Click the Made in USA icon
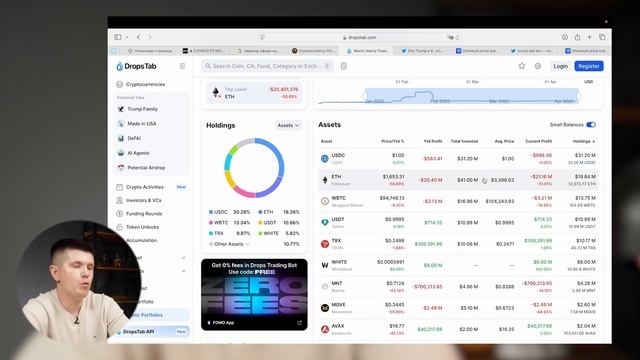The height and width of the screenshot is (360, 640). pos(121,124)
